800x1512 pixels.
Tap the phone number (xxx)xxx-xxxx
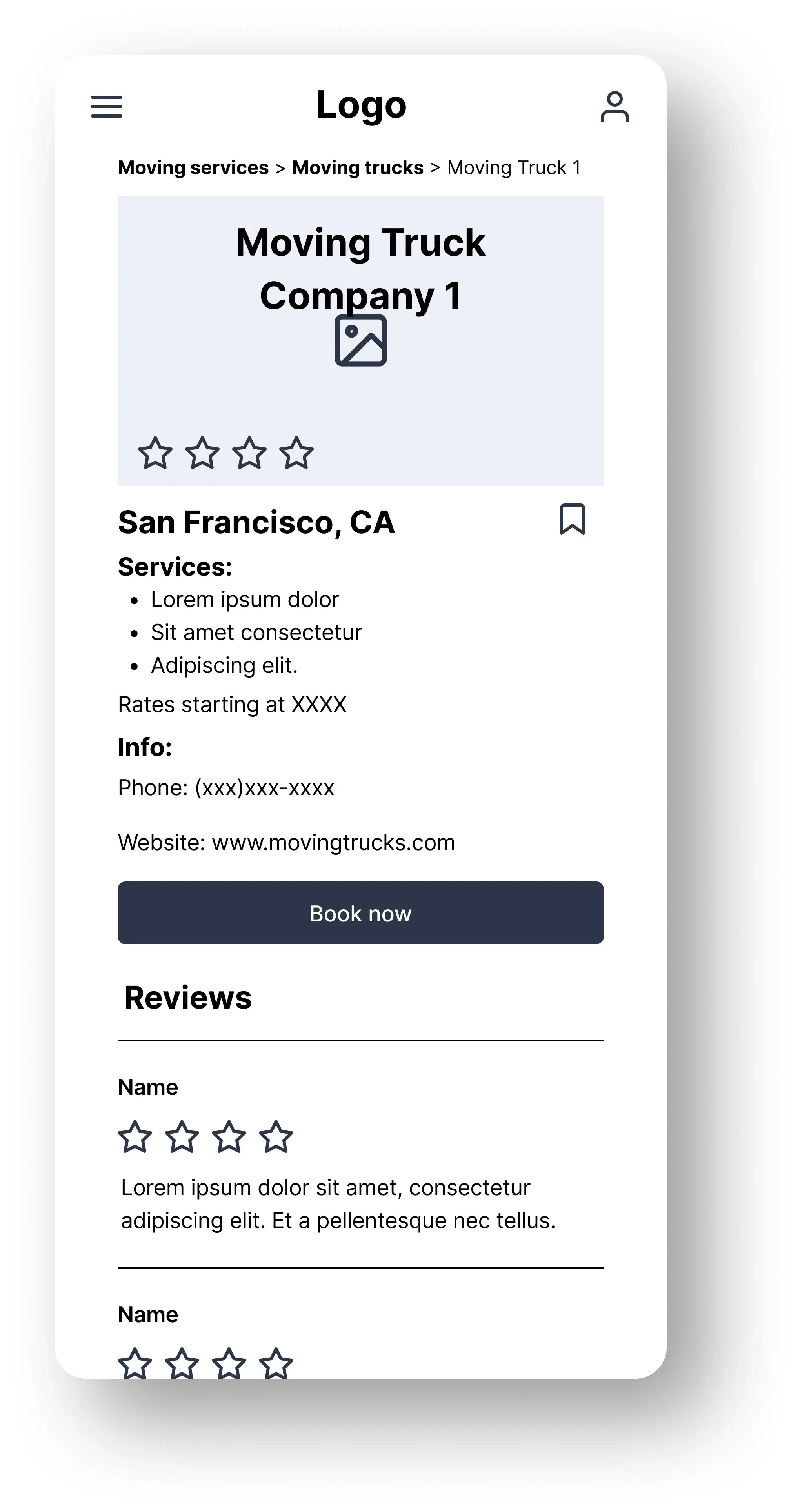coord(264,788)
